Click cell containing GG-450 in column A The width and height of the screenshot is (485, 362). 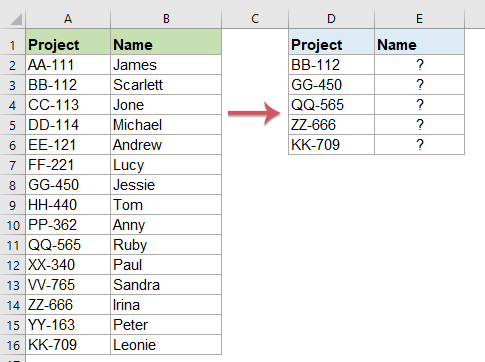[x=68, y=185]
